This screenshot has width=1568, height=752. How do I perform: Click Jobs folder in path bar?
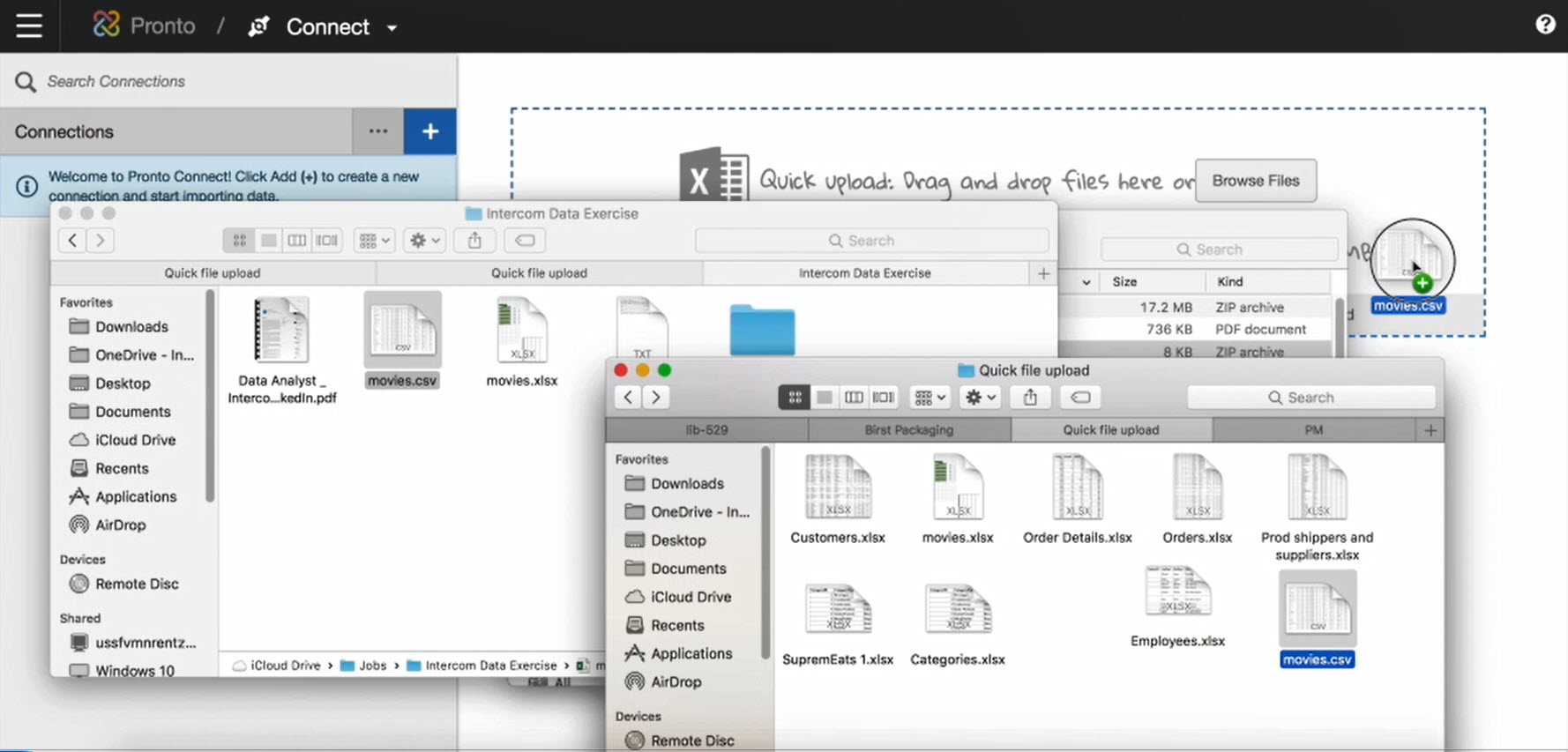coord(363,666)
